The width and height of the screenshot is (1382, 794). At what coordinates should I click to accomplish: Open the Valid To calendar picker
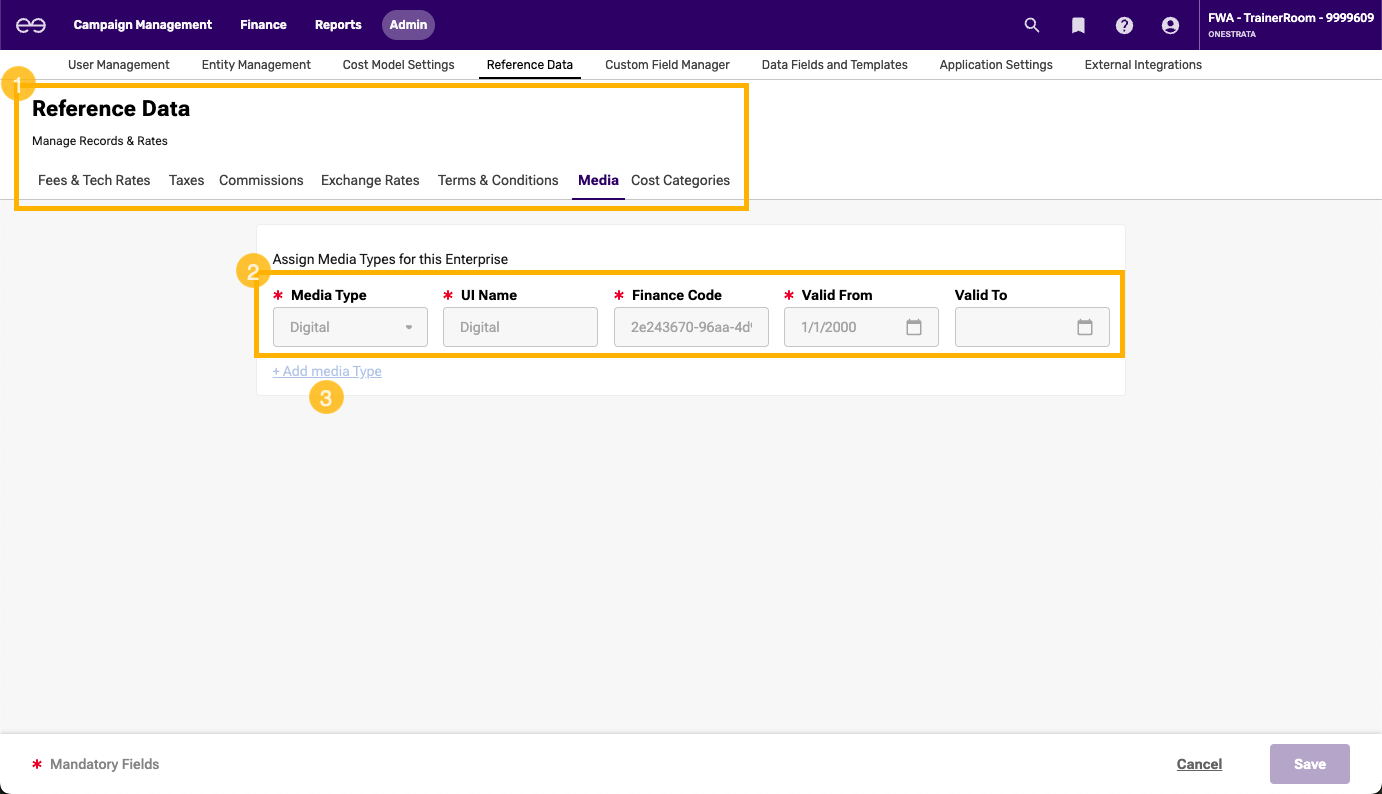1084,327
